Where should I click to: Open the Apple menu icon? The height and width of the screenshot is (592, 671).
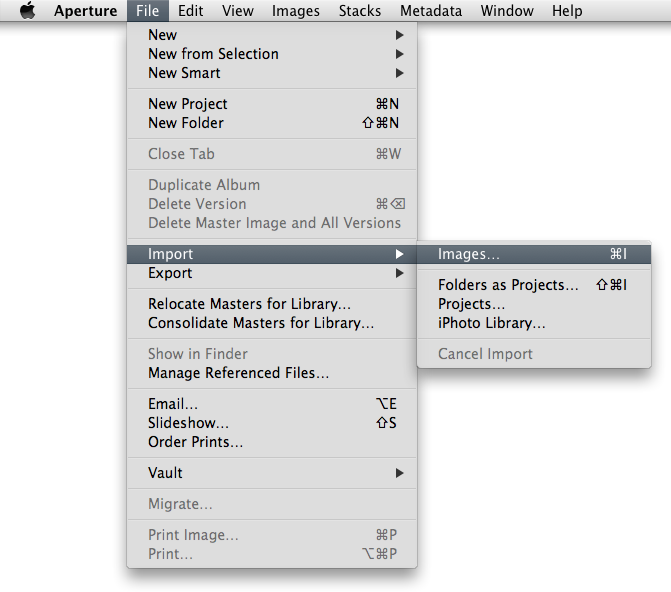[x=27, y=11]
